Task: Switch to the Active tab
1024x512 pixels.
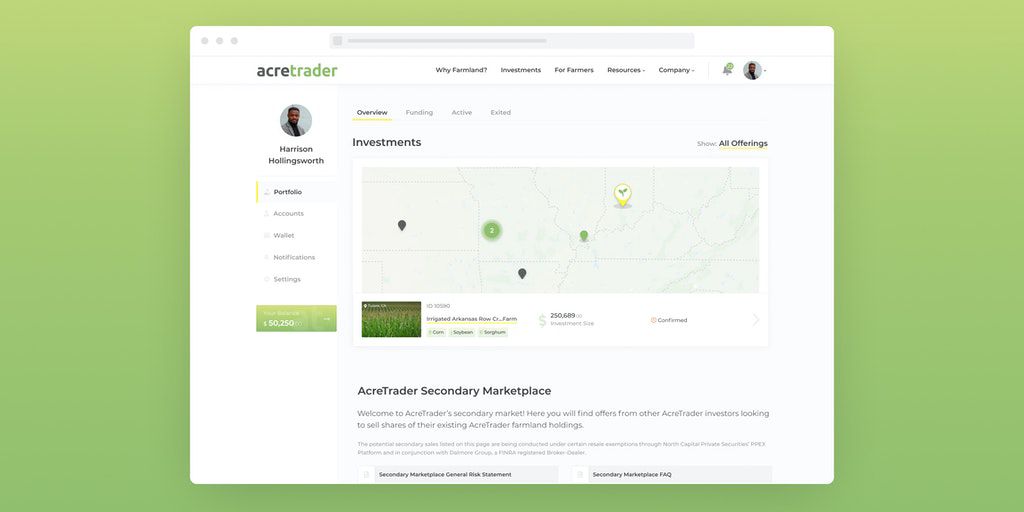Action: click(462, 112)
